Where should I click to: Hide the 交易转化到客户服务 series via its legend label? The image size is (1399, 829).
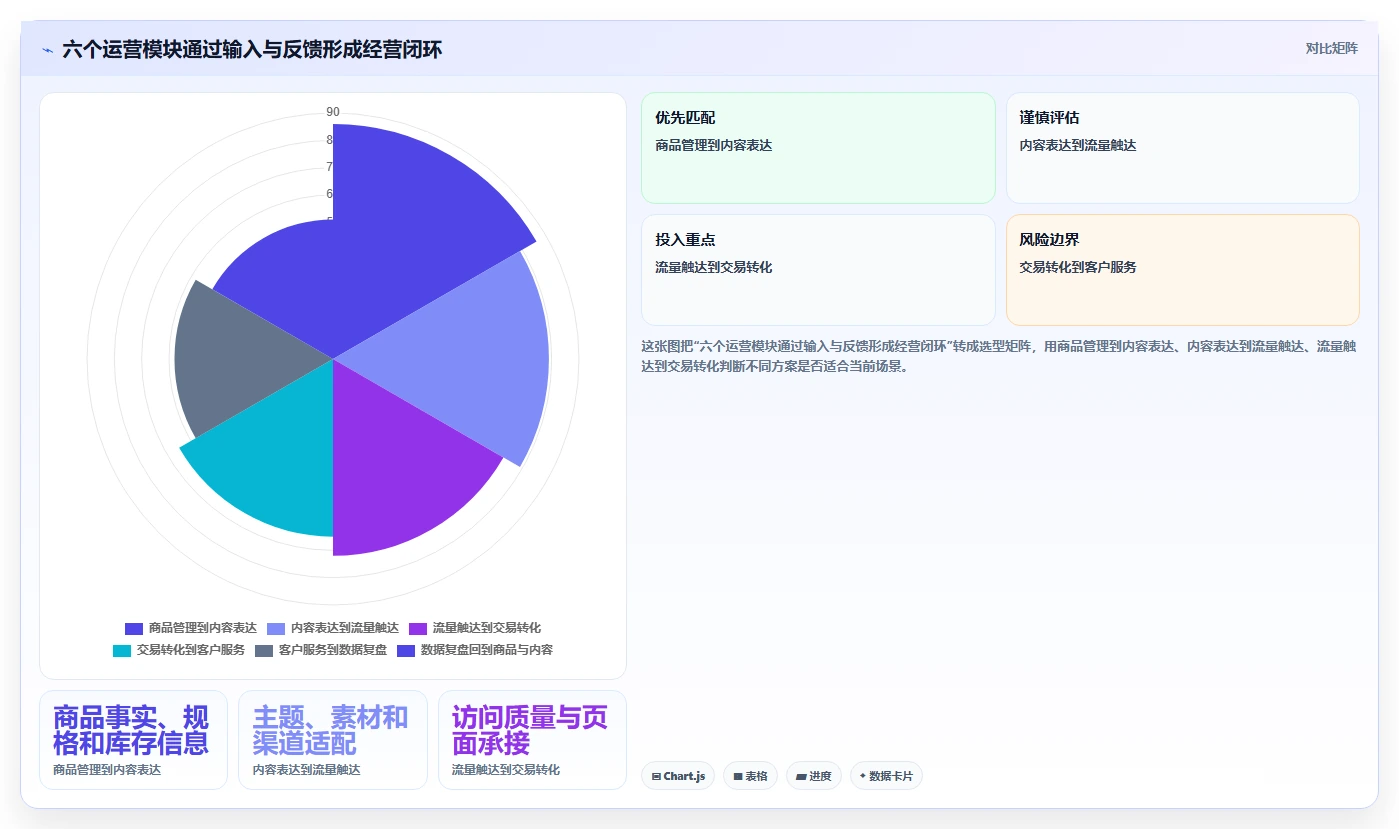click(191, 650)
